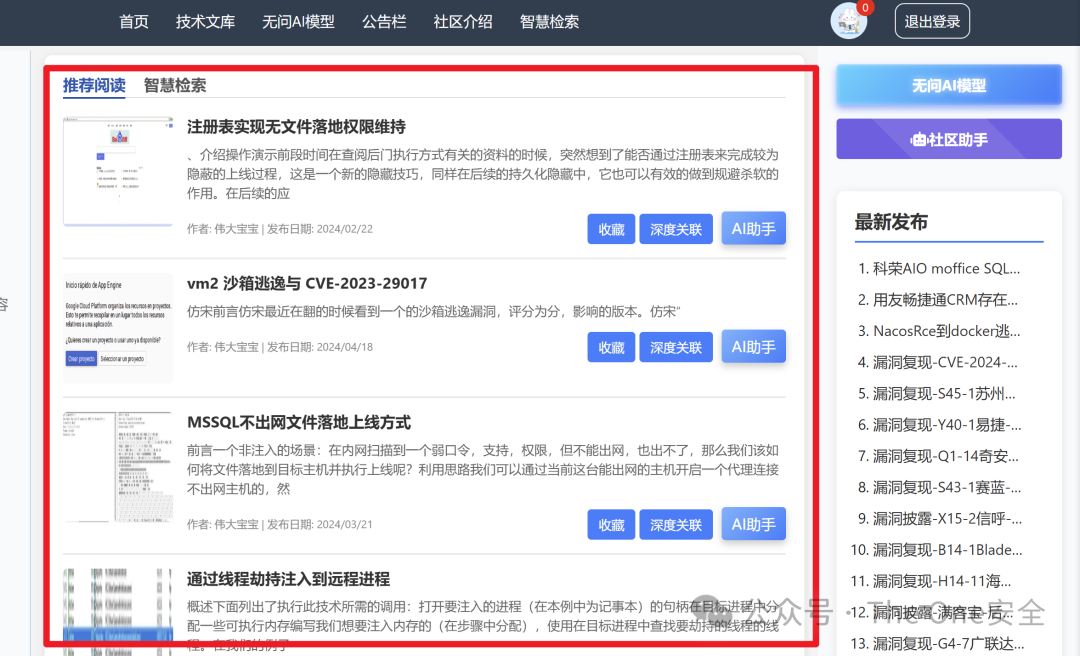Open article vm2 沙箱逃逸与 CVE-2023-29017
The width and height of the screenshot is (1080, 656).
tap(307, 283)
